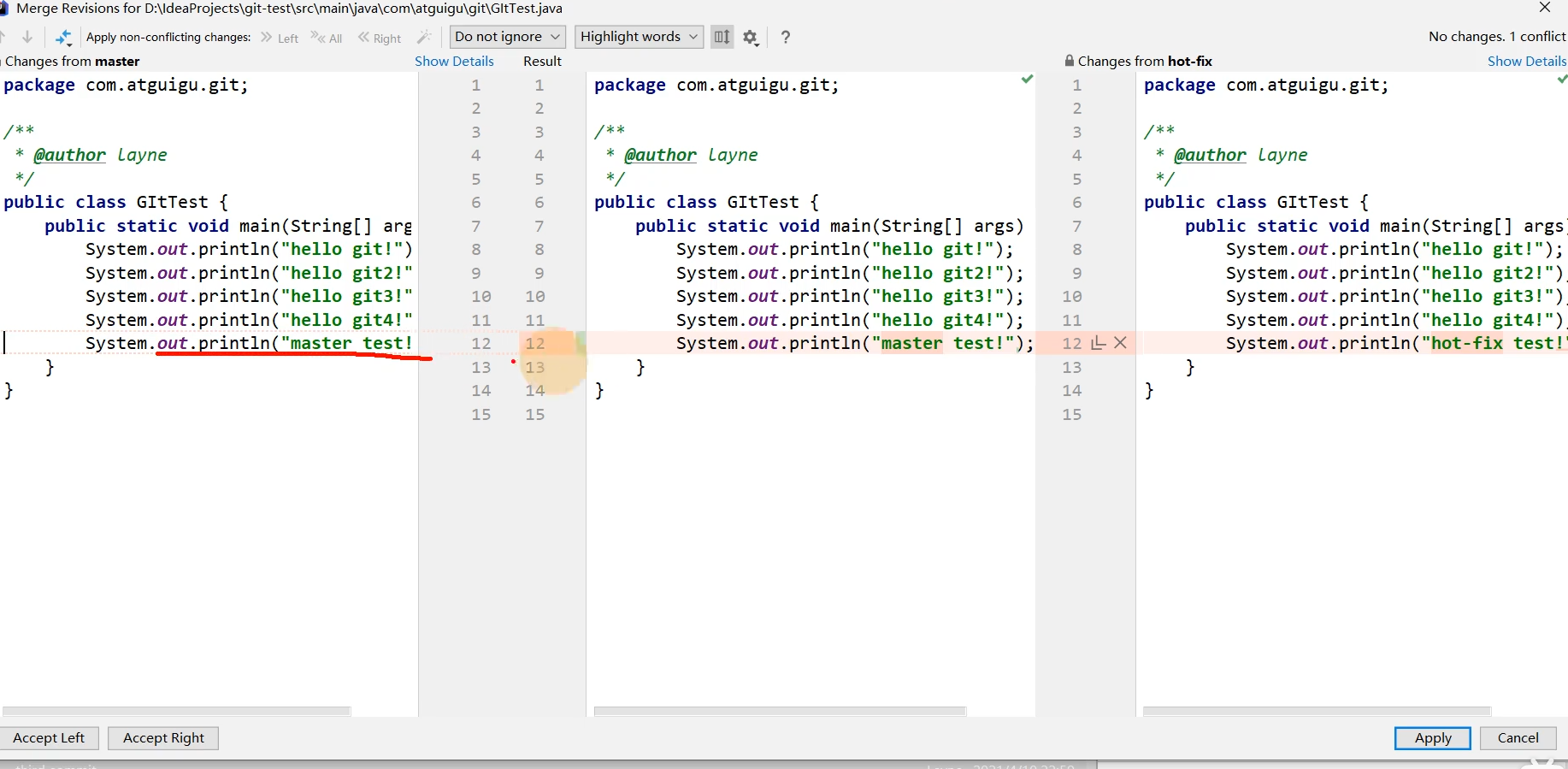Open the gear settings menu

(751, 37)
